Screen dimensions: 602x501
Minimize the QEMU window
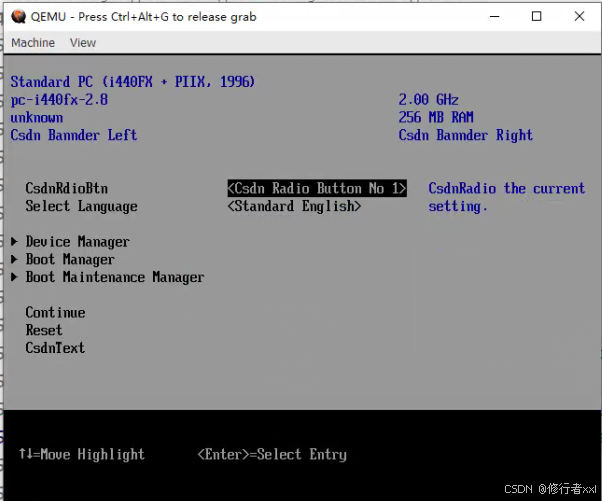tap(494, 17)
